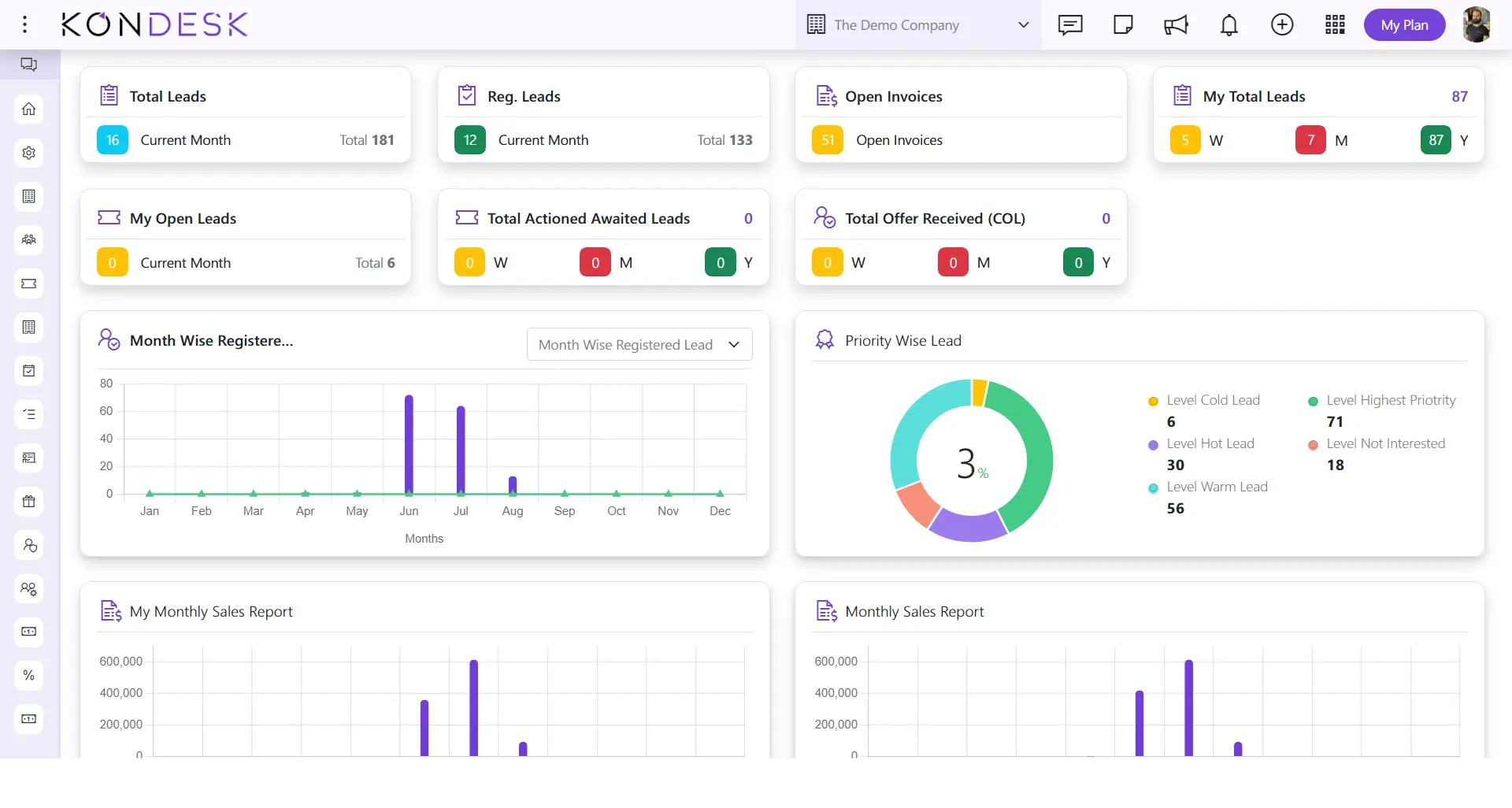Click the plus circle quick-add icon

(x=1282, y=25)
